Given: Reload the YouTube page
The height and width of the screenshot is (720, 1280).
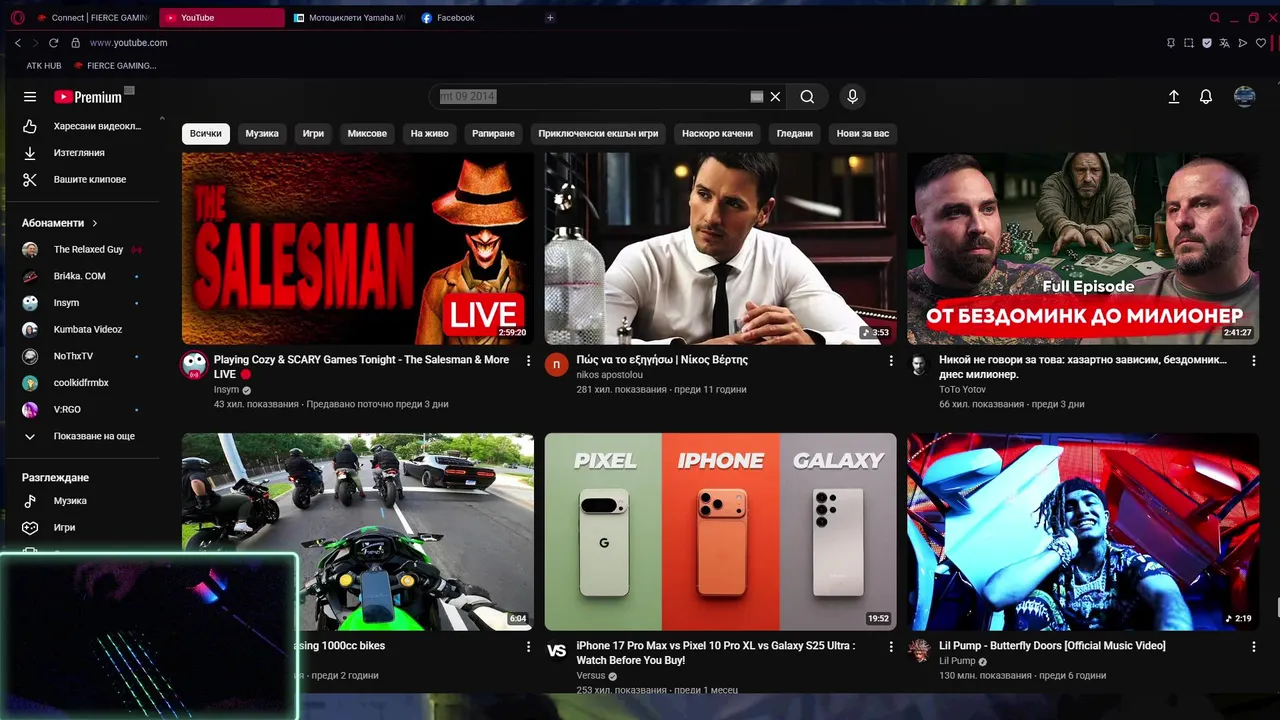Looking at the screenshot, I should pos(53,43).
